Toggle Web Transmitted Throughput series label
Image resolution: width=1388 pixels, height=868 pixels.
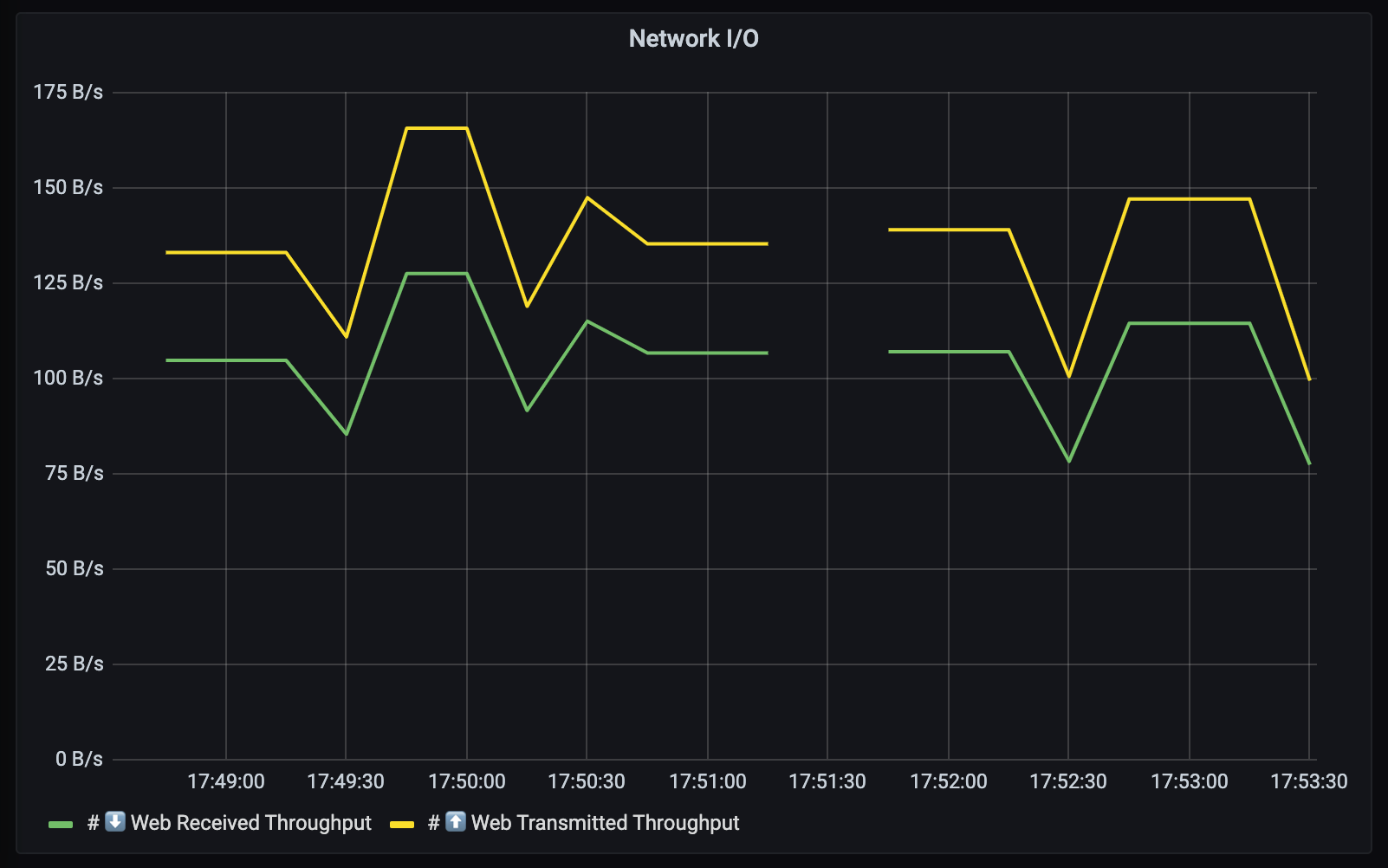point(605,823)
